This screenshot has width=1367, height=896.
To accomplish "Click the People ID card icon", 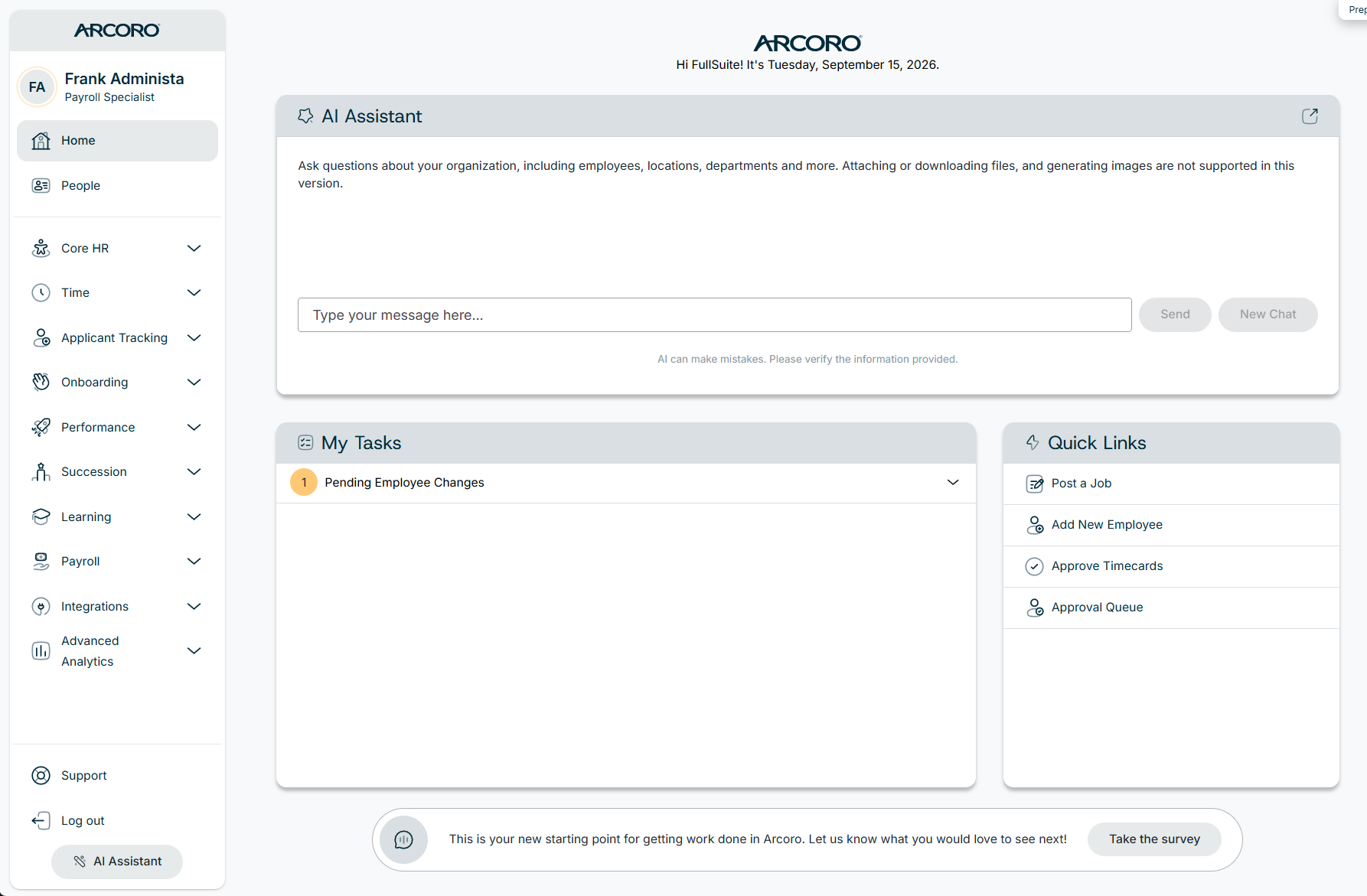I will (41, 186).
